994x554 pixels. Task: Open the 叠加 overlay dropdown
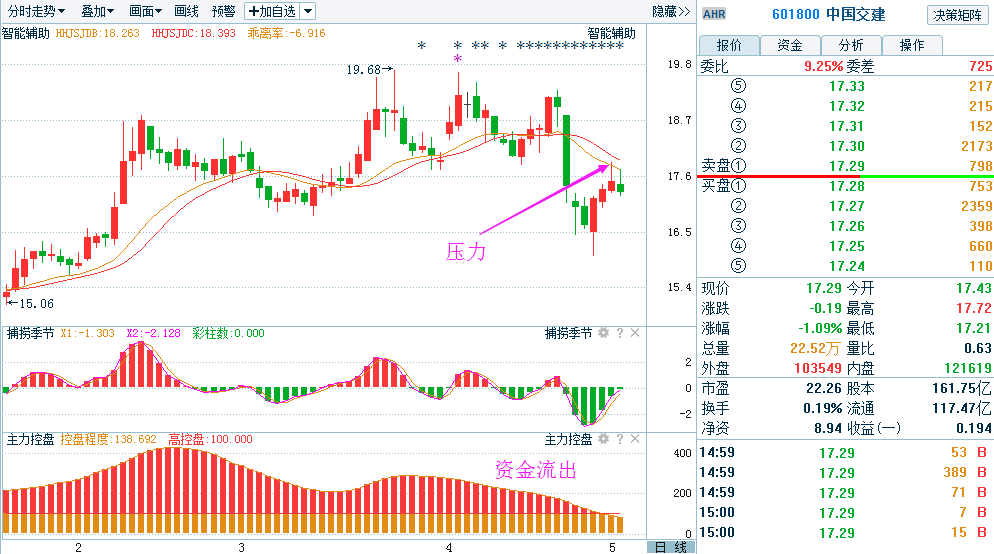[x=97, y=11]
